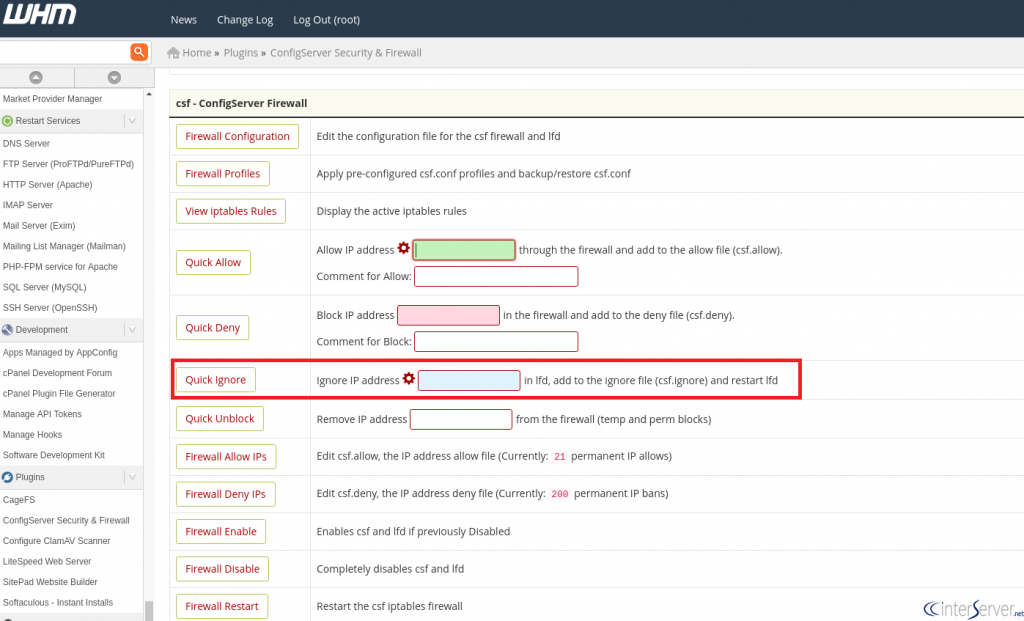
Task: Click the Plugins section icon
Action: pos(7,477)
